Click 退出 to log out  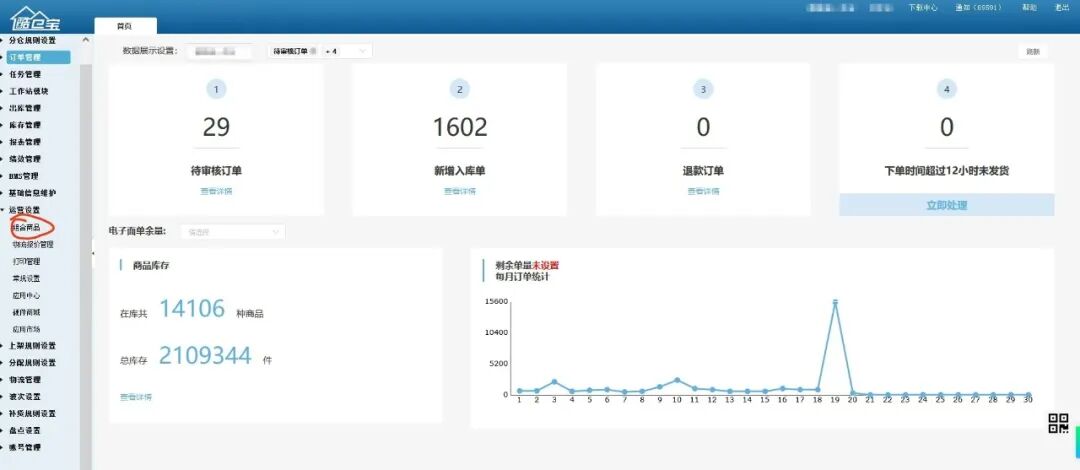tap(1061, 8)
